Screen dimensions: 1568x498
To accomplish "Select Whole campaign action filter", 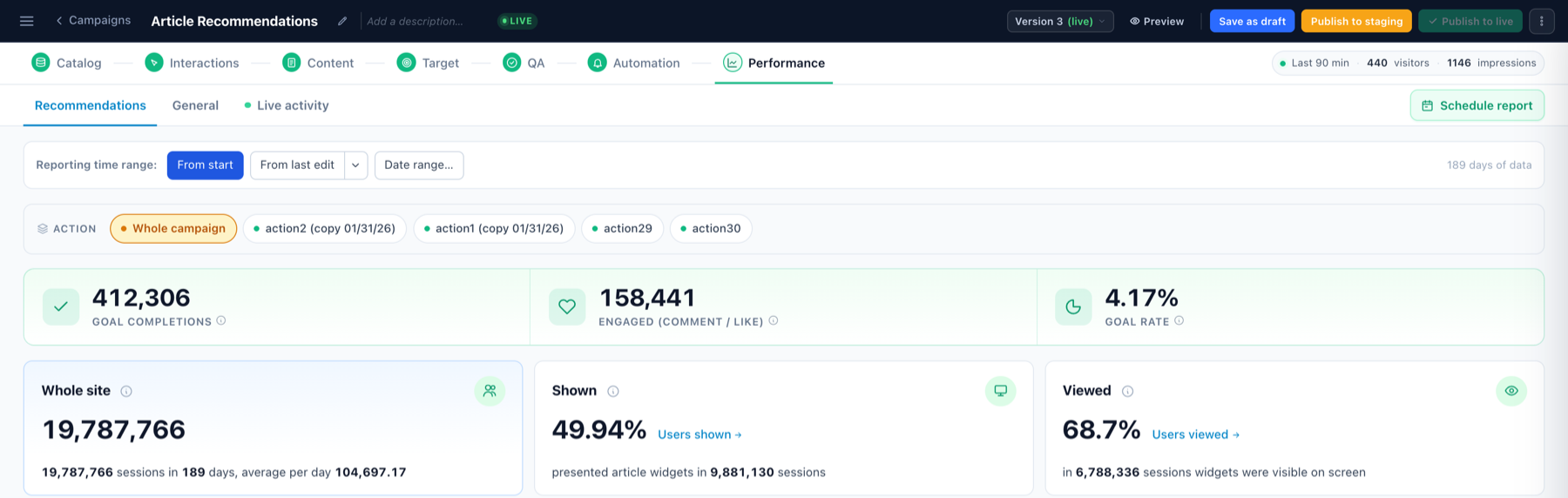I will click(173, 228).
